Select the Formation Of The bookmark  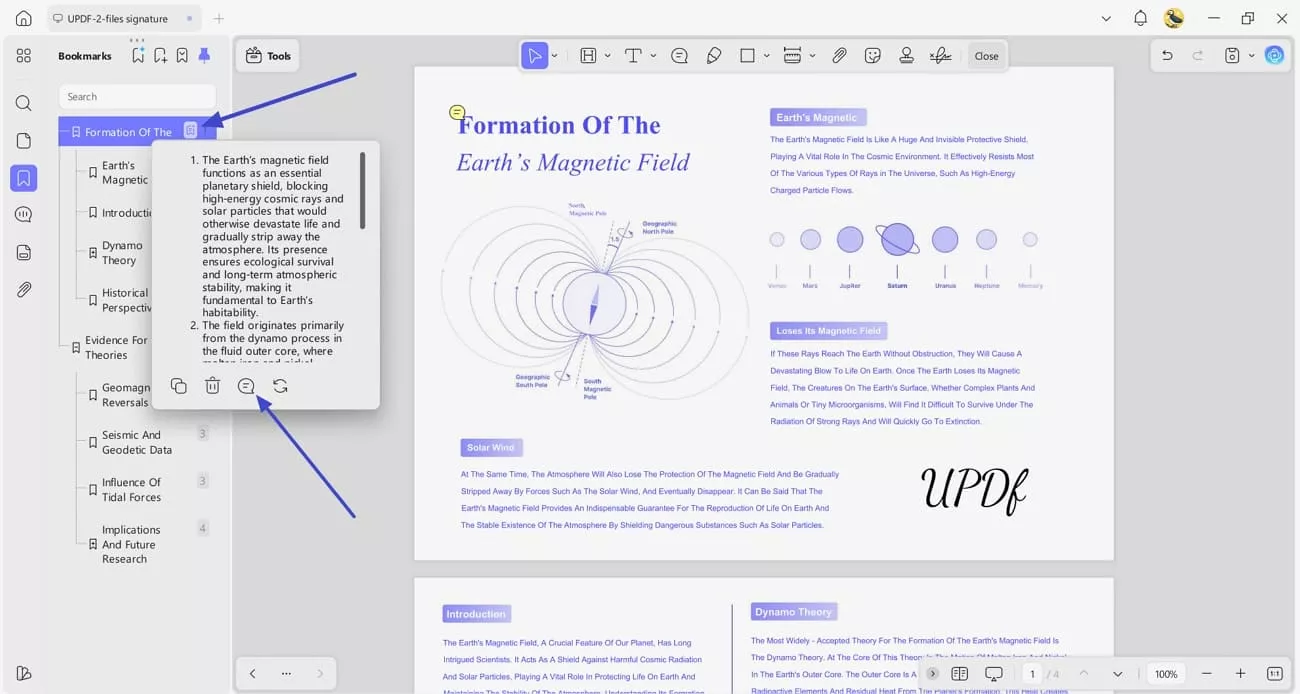pos(128,132)
